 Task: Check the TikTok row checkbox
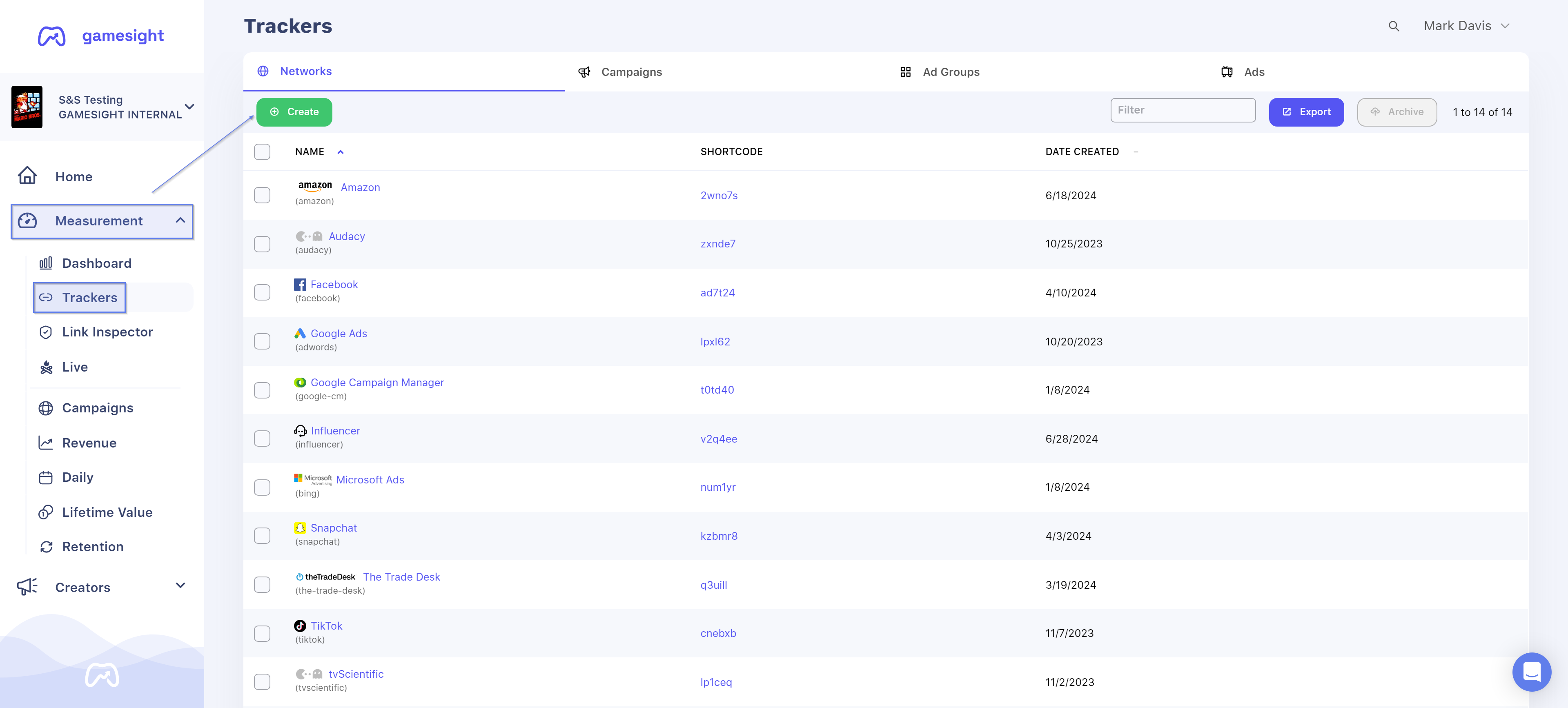(x=262, y=633)
